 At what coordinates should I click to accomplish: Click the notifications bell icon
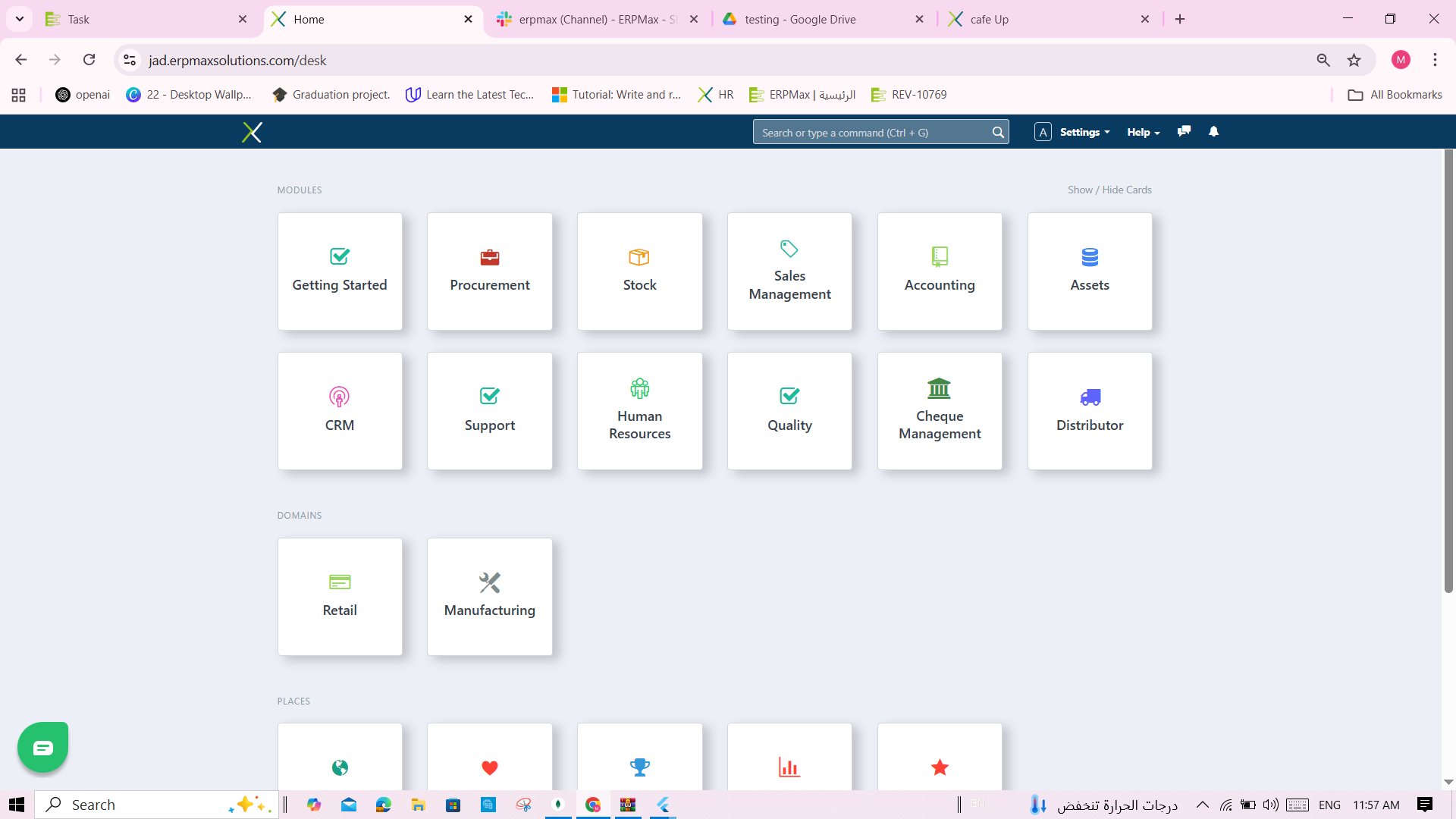click(1213, 132)
